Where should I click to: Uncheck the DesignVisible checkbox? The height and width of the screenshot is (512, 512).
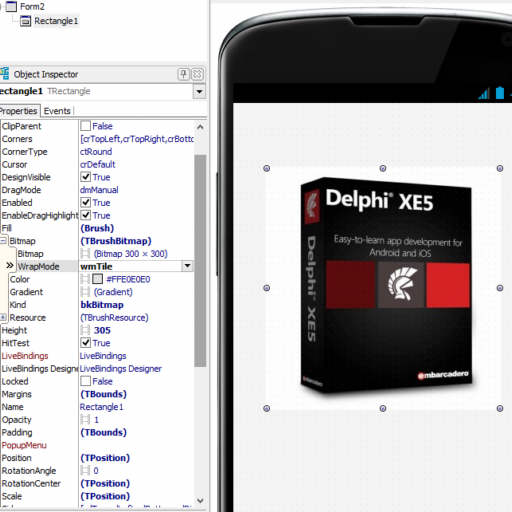pyautogui.click(x=86, y=177)
